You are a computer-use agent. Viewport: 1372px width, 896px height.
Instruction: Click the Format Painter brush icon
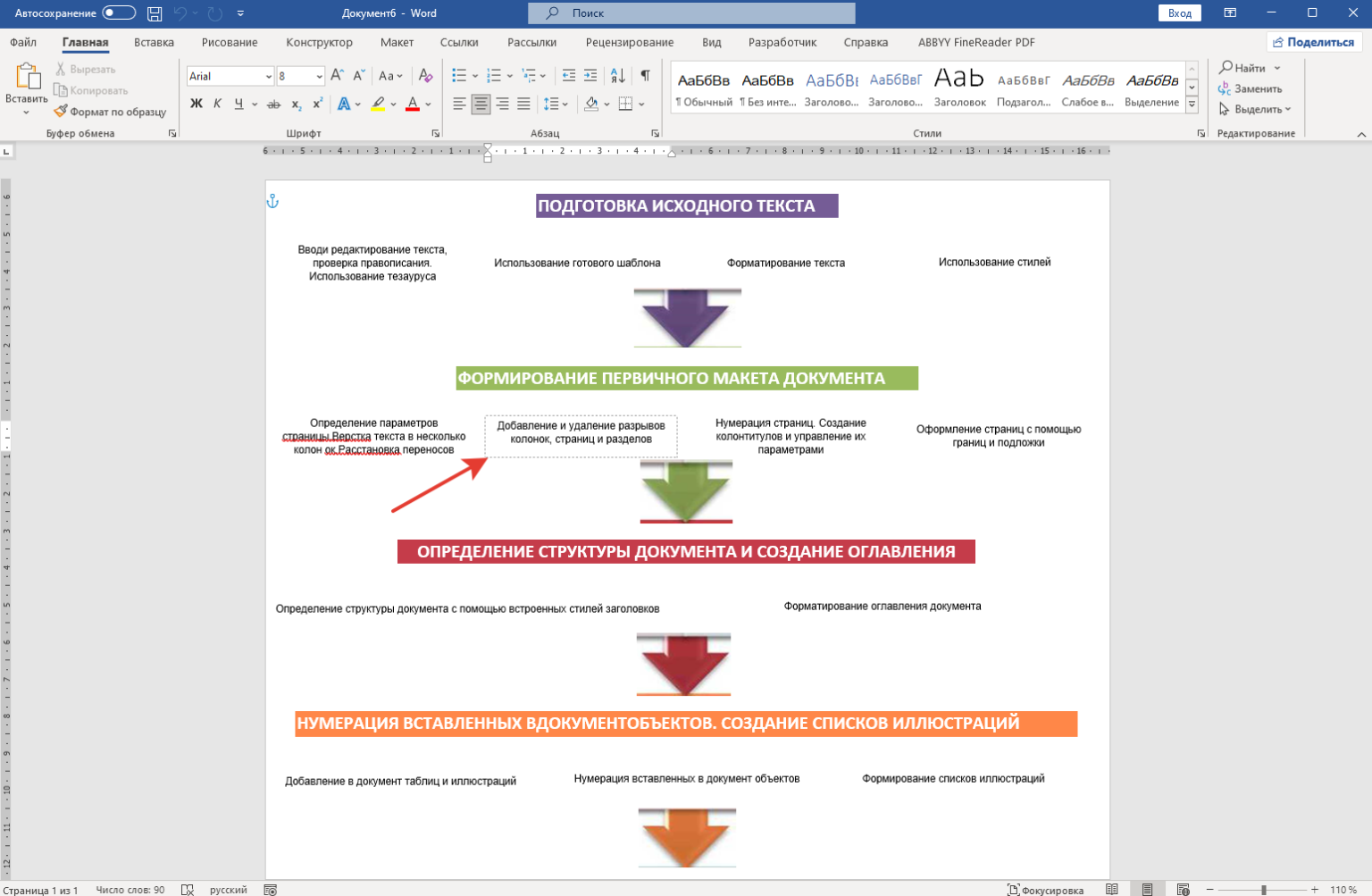(x=61, y=112)
